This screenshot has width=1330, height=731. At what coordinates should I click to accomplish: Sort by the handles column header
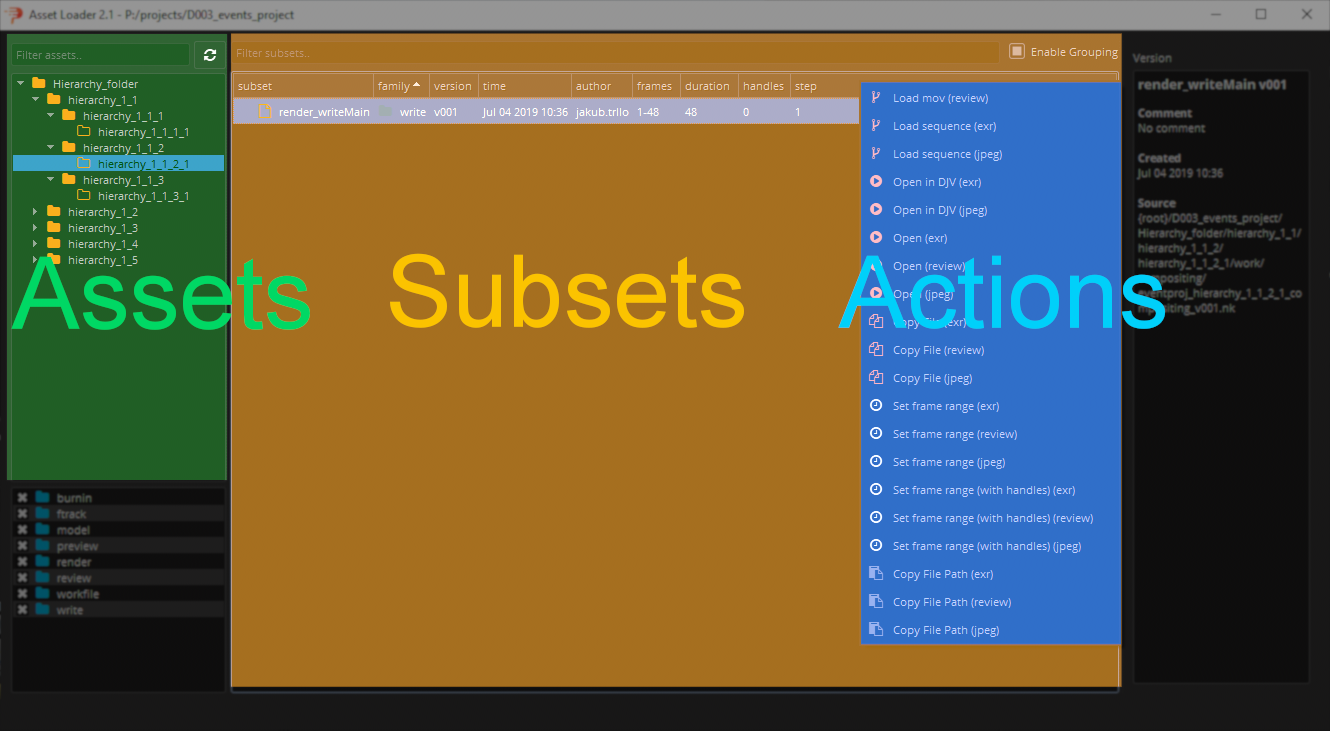coord(764,86)
